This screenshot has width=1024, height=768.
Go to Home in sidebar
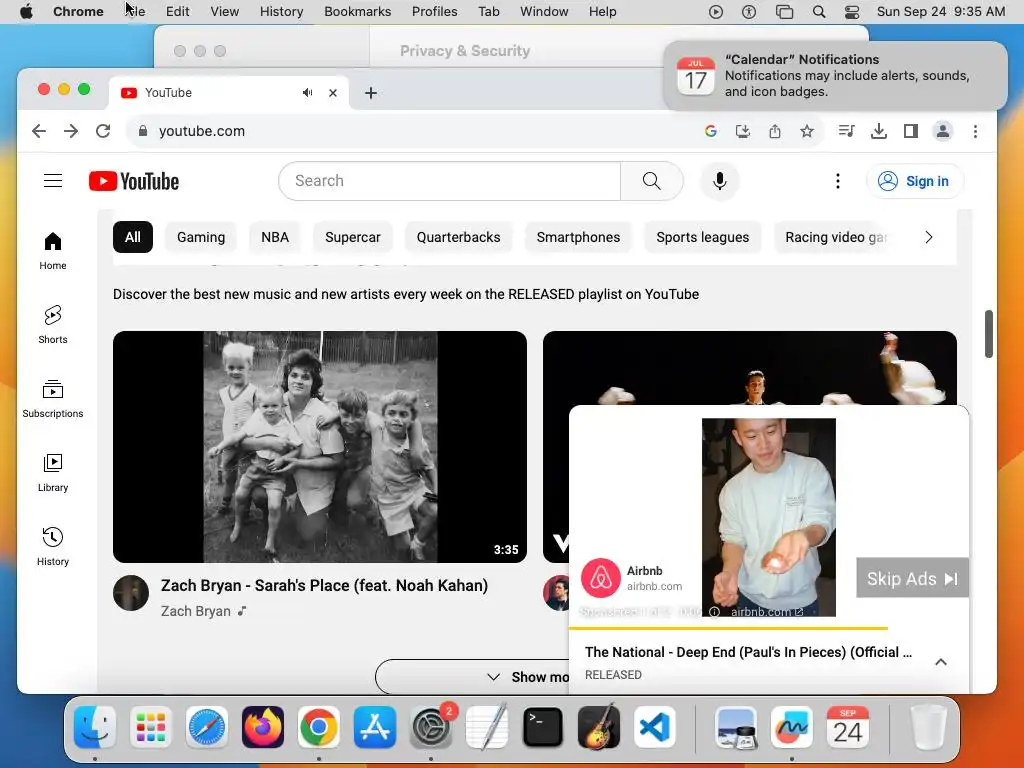[x=53, y=251]
